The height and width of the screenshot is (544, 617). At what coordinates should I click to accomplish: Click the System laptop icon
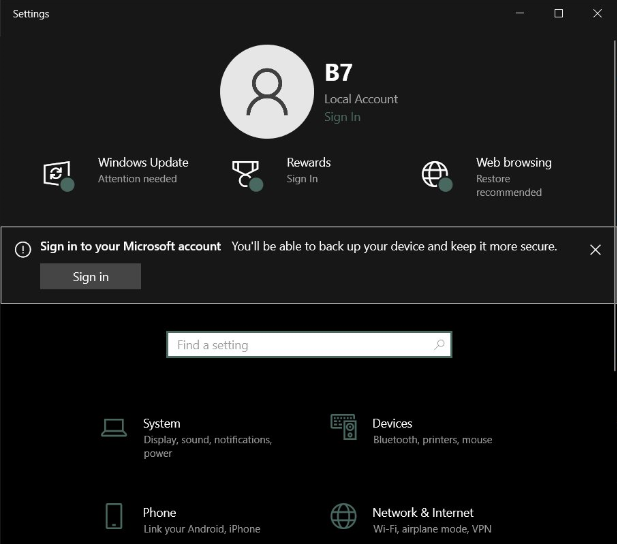114,428
